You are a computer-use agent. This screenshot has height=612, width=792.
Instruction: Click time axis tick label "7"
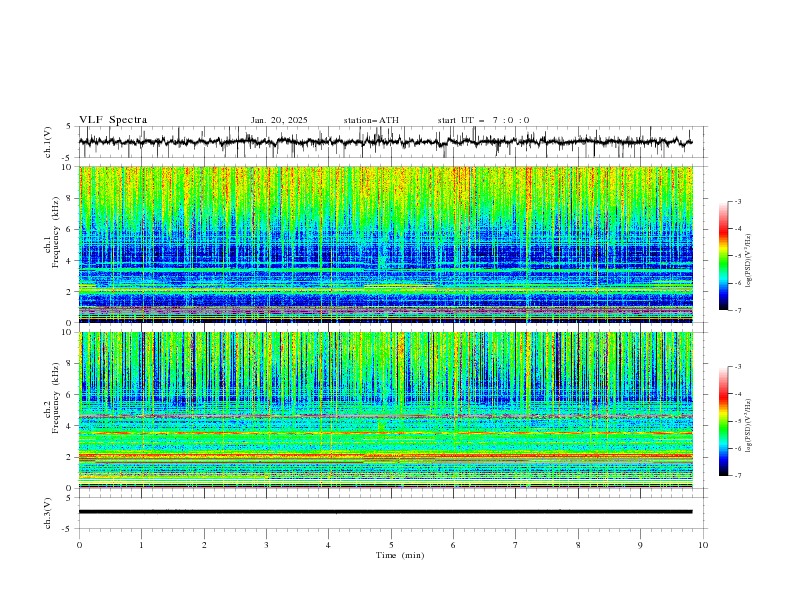pos(515,545)
